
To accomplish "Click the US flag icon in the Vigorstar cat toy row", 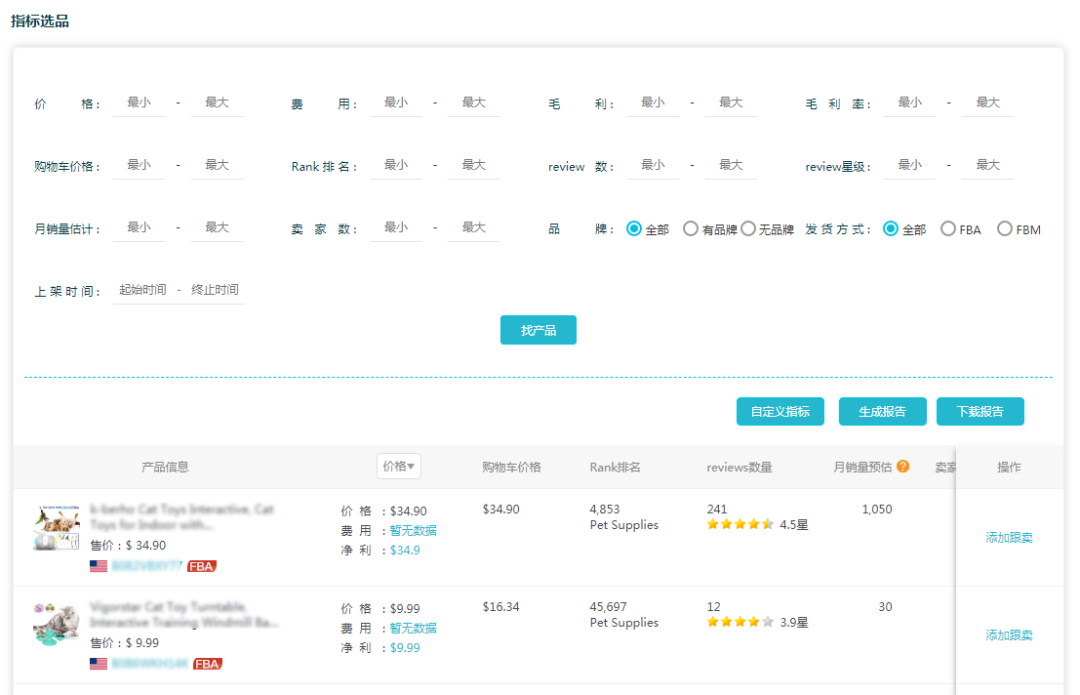I will 98,664.
